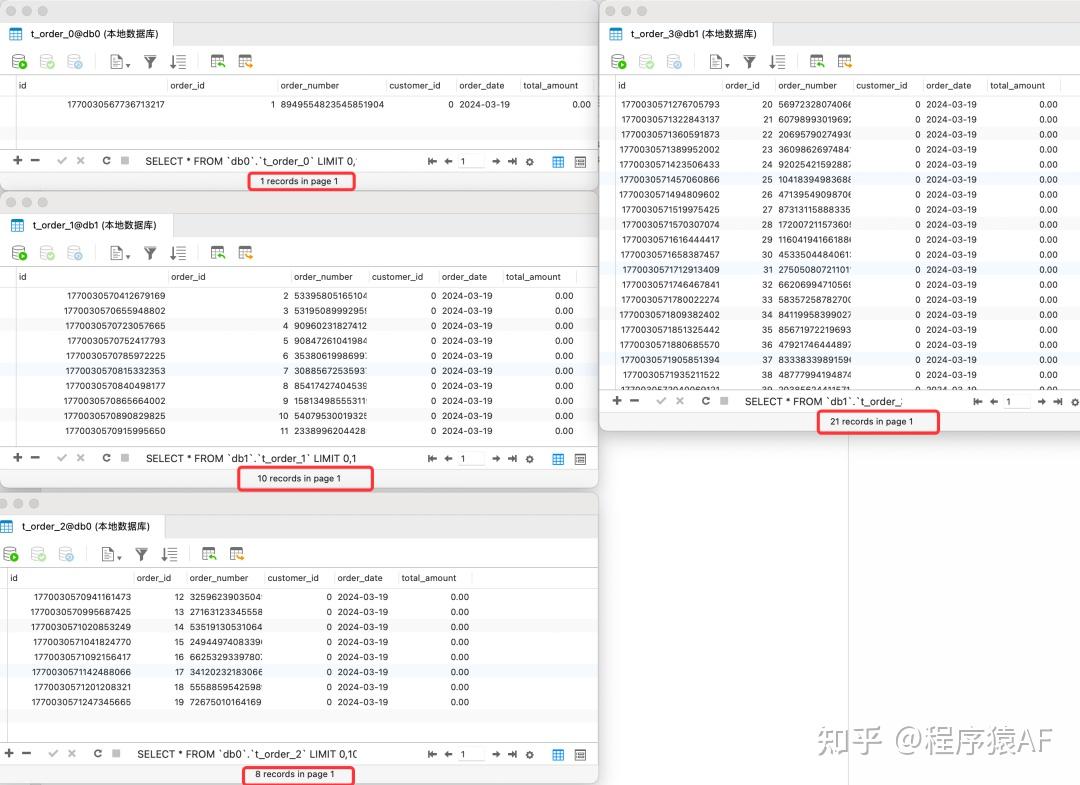The height and width of the screenshot is (785, 1080).
Task: Select the Import Data icon in t_order_0 window
Action: (218, 61)
